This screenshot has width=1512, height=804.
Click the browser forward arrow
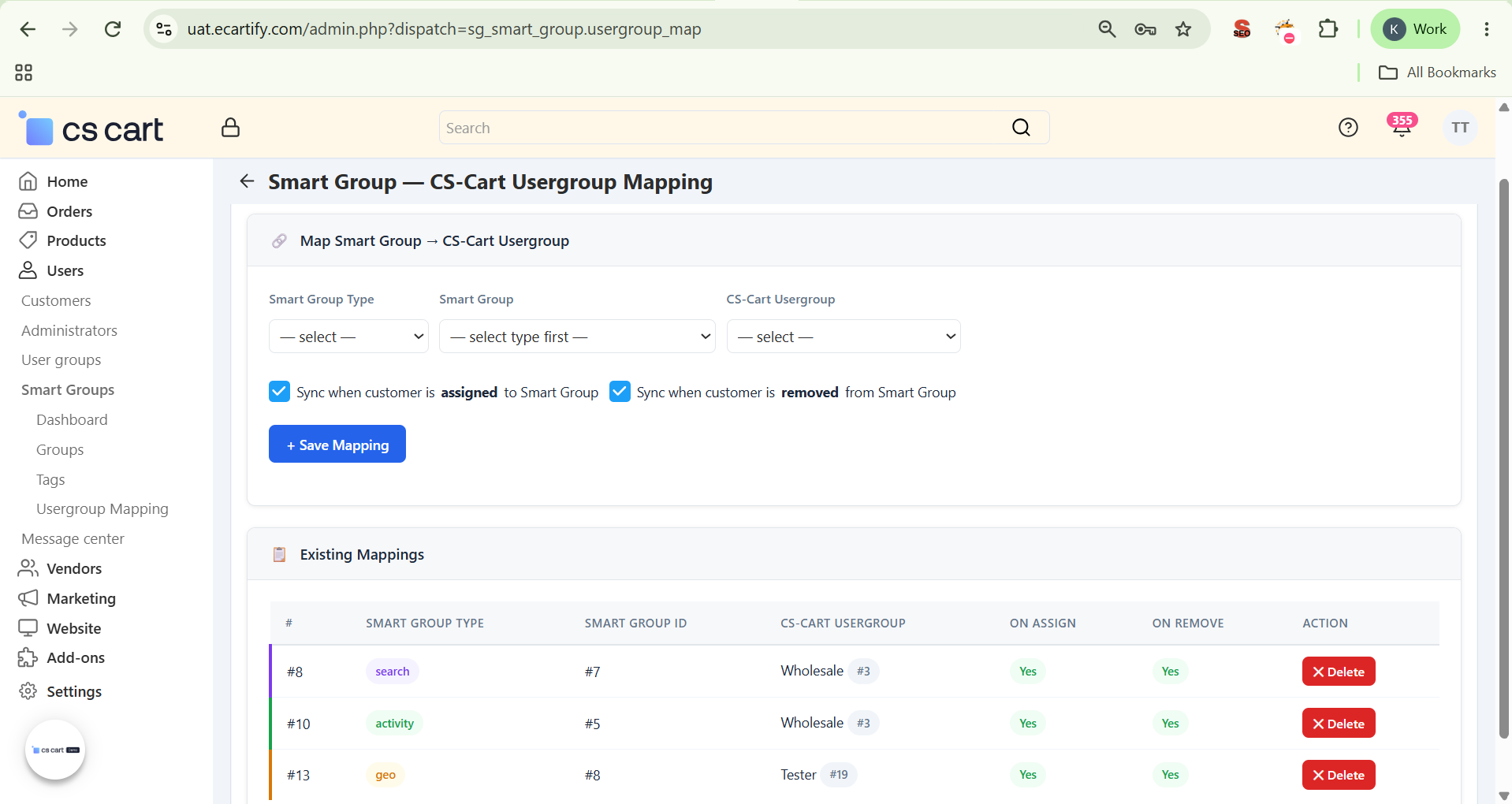(70, 29)
